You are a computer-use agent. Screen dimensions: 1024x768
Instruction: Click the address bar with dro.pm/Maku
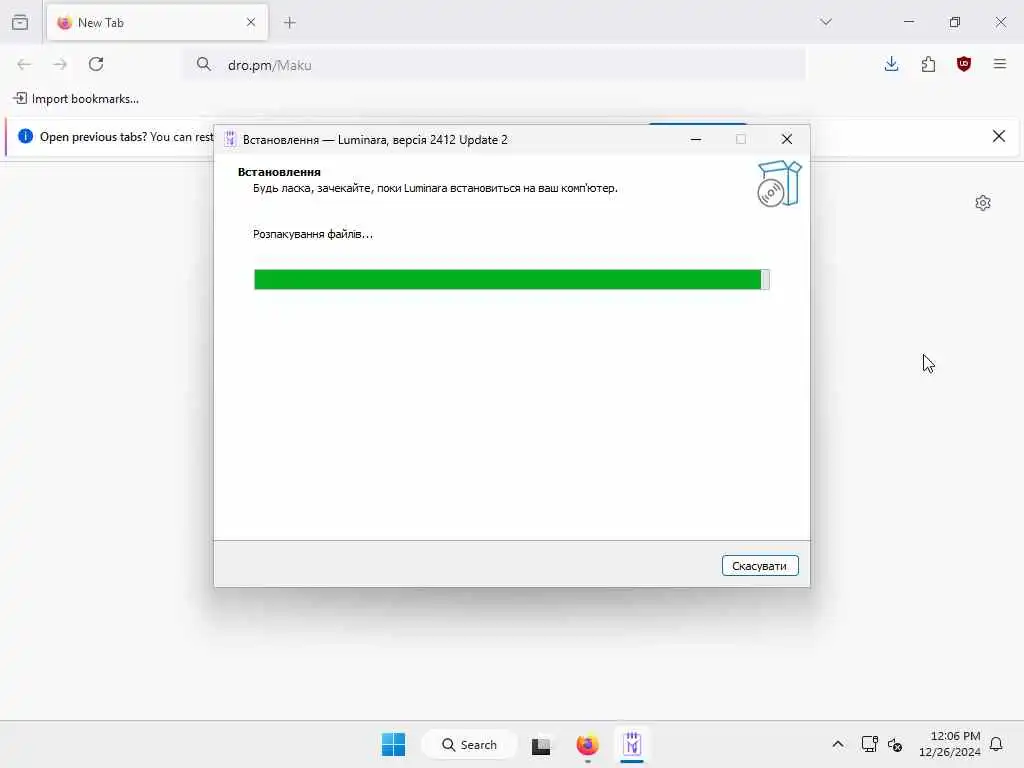[494, 65]
